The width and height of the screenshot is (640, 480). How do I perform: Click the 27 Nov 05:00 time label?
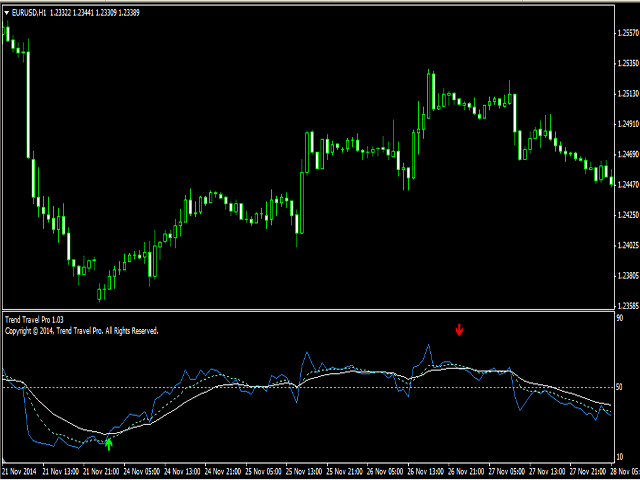pos(507,470)
